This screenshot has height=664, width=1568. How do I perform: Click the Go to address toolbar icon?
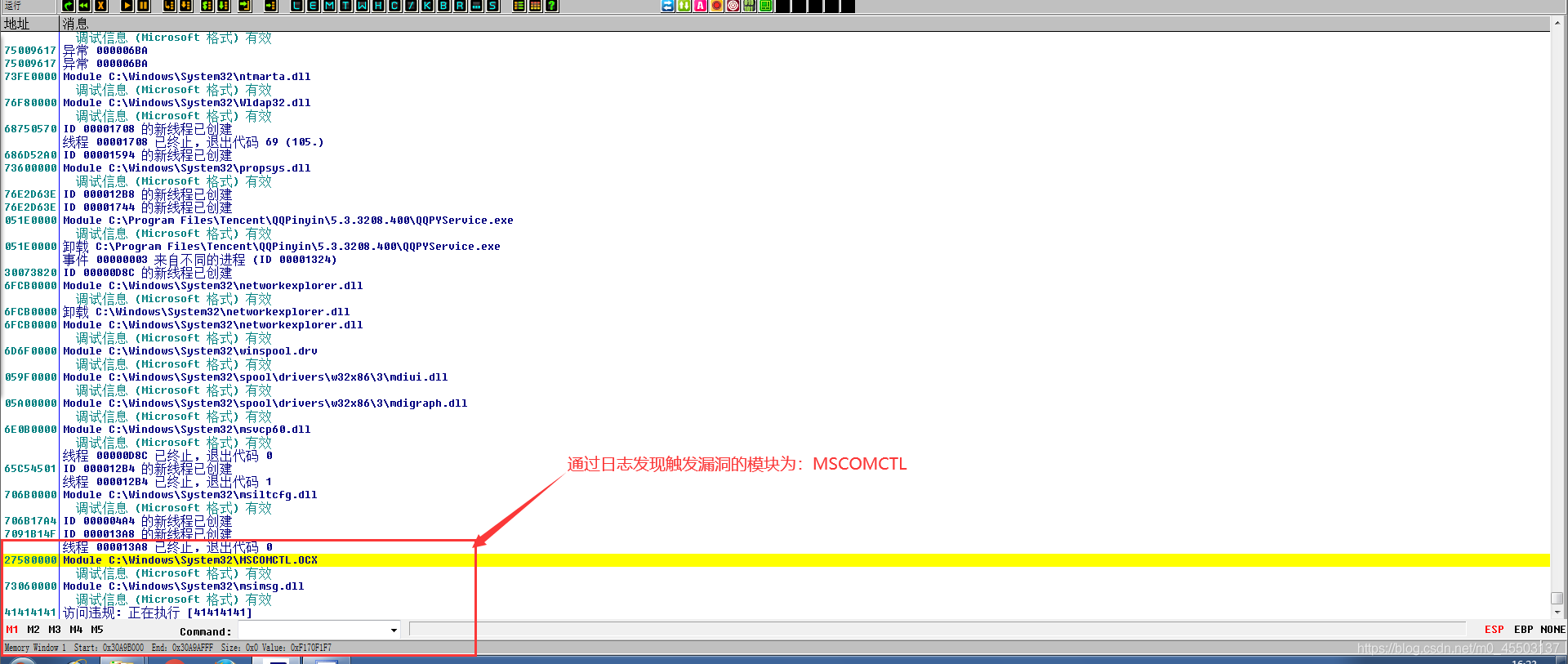click(270, 6)
